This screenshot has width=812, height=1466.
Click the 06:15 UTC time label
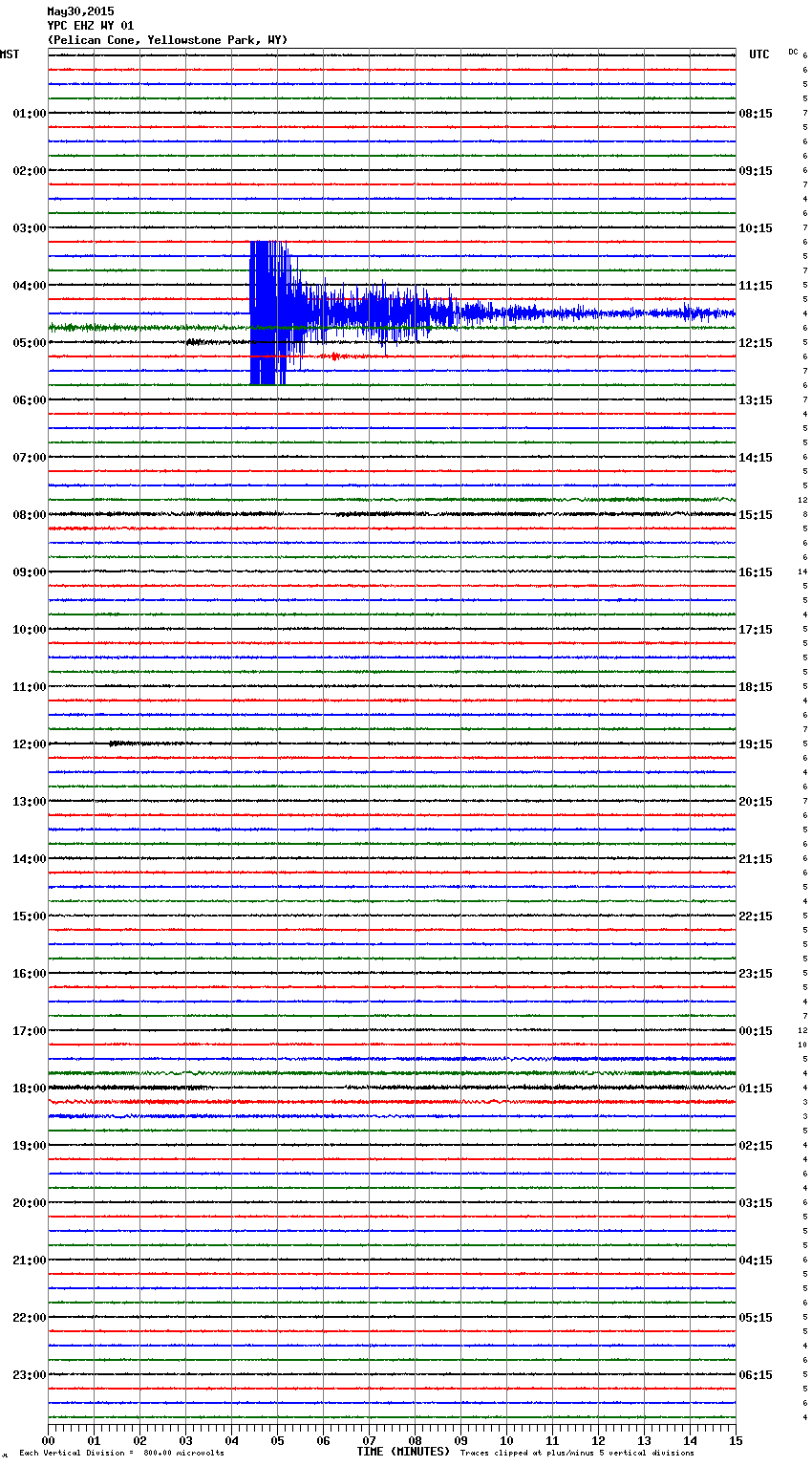[756, 1375]
